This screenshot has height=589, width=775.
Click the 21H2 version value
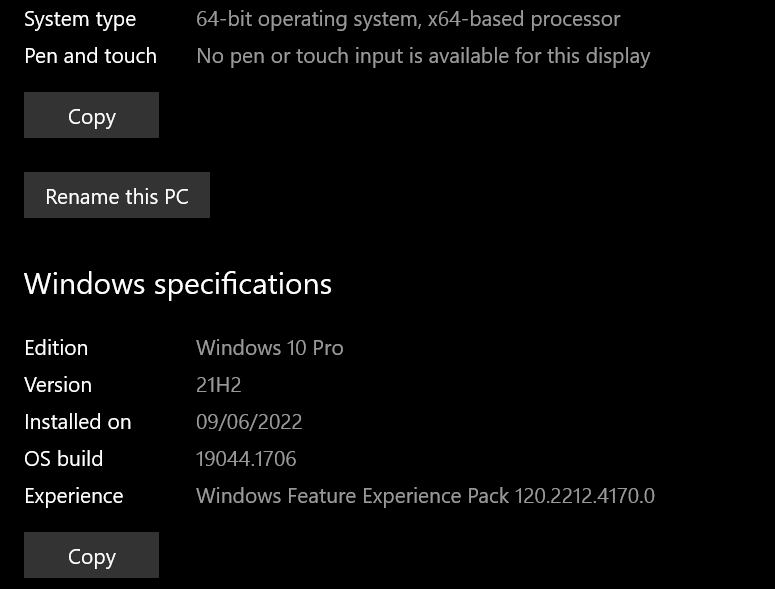tap(219, 385)
